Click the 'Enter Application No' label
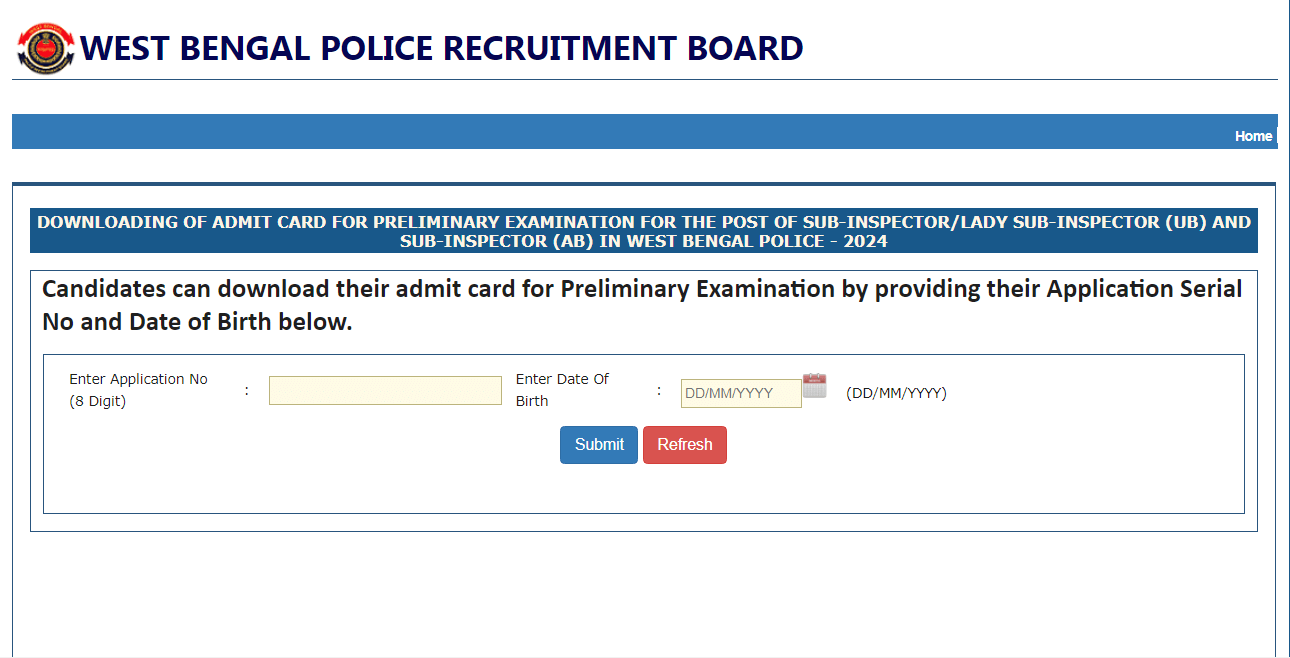 click(138, 380)
